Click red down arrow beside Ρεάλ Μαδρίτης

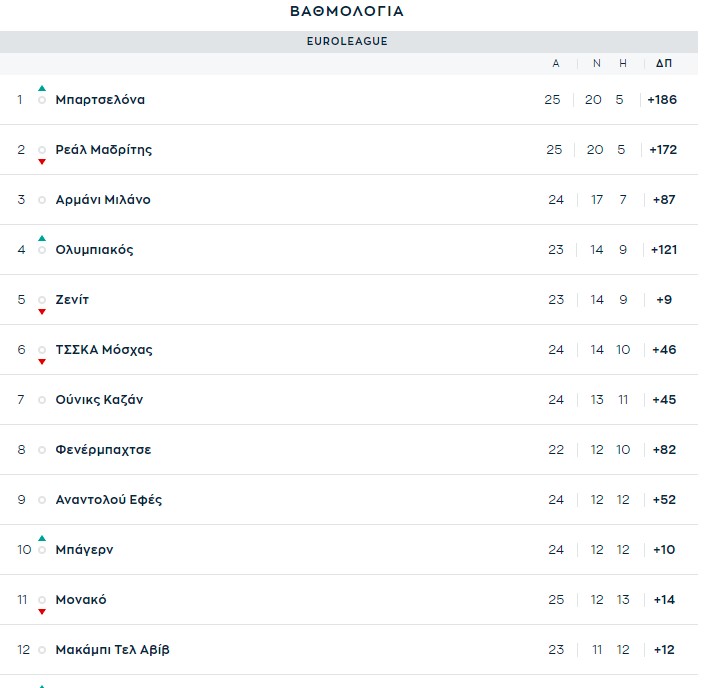[x=42, y=161]
